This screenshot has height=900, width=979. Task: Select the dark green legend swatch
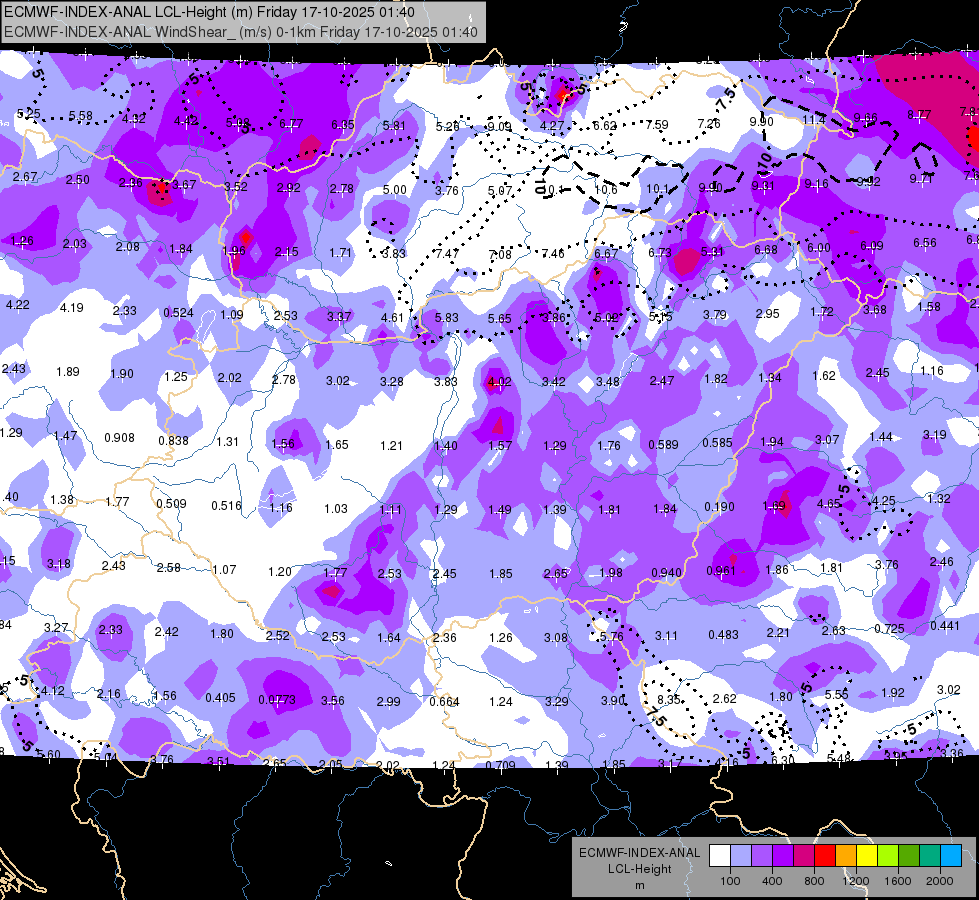[909, 855]
